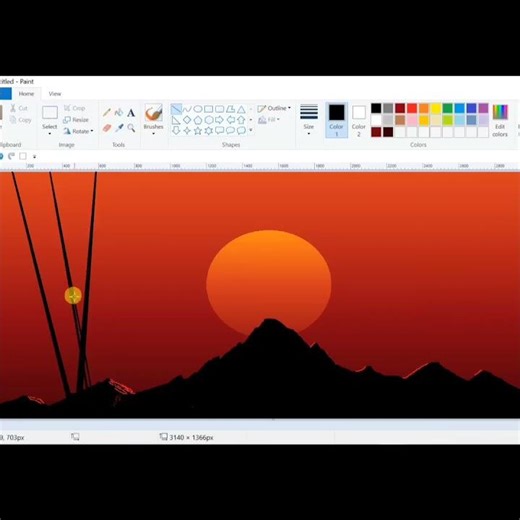The image size is (520, 520).
Task: Select the Text tool
Action: pyautogui.click(x=131, y=113)
